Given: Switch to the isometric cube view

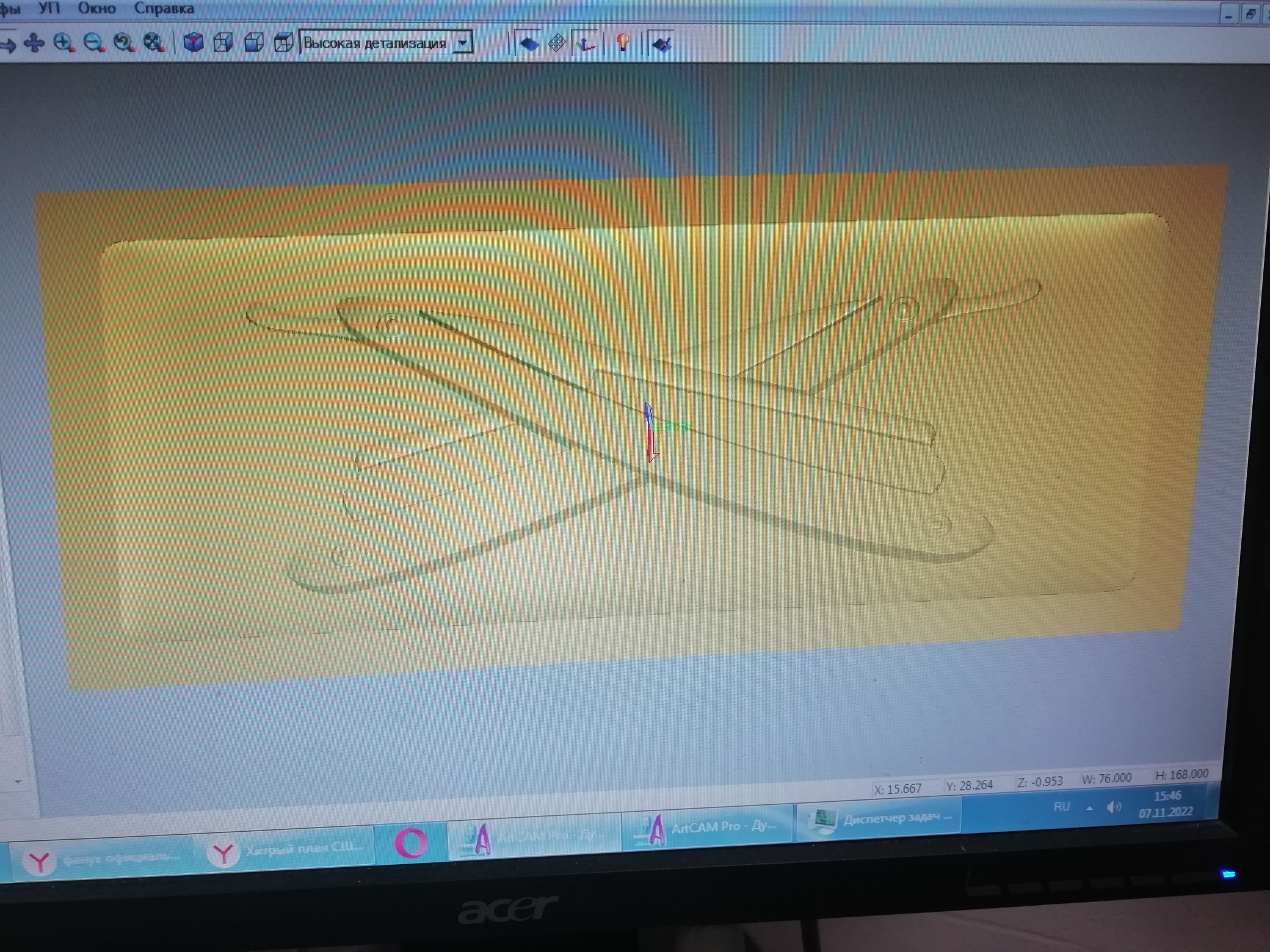Looking at the screenshot, I should coord(194,43).
